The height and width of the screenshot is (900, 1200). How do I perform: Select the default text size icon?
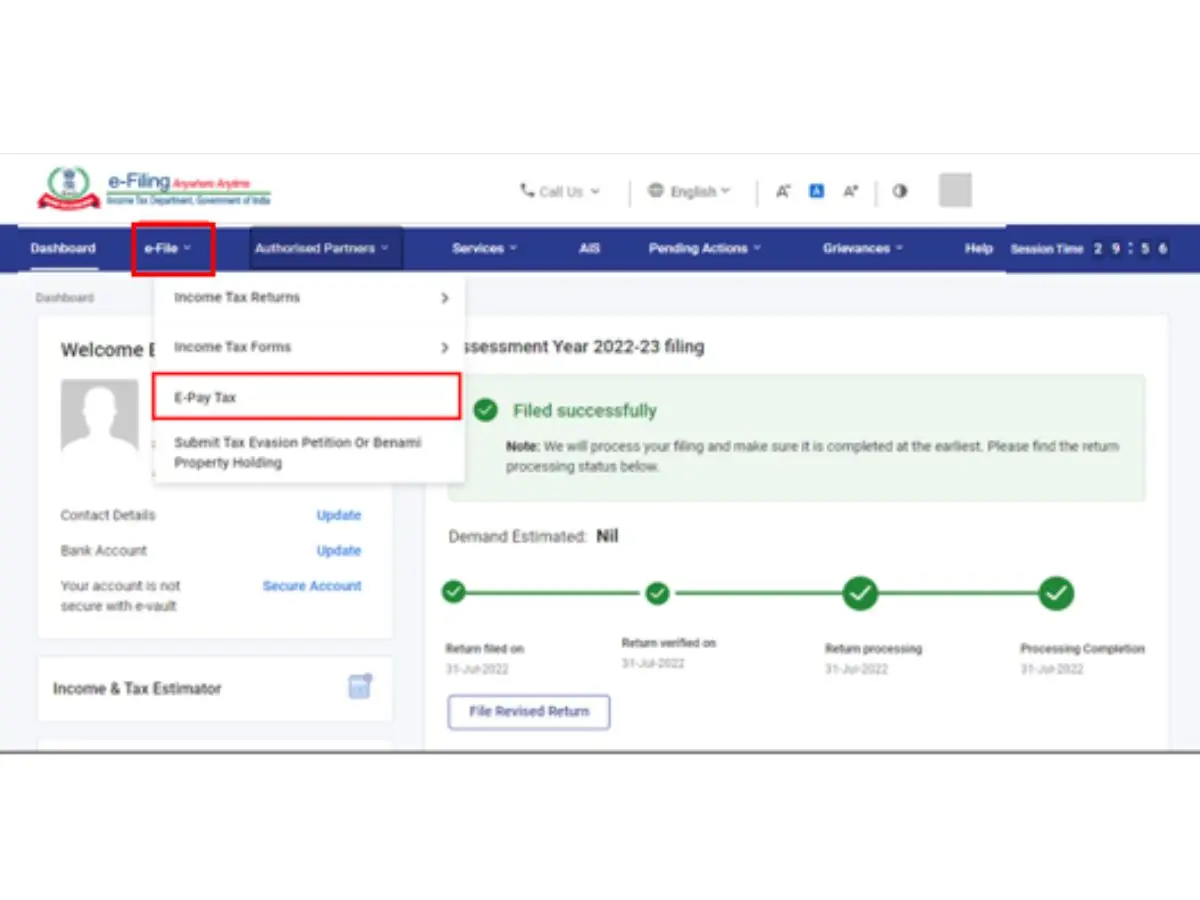point(816,190)
